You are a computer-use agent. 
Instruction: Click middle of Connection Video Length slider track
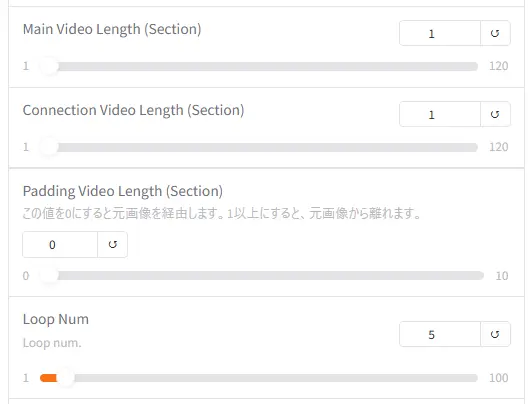tap(259, 147)
